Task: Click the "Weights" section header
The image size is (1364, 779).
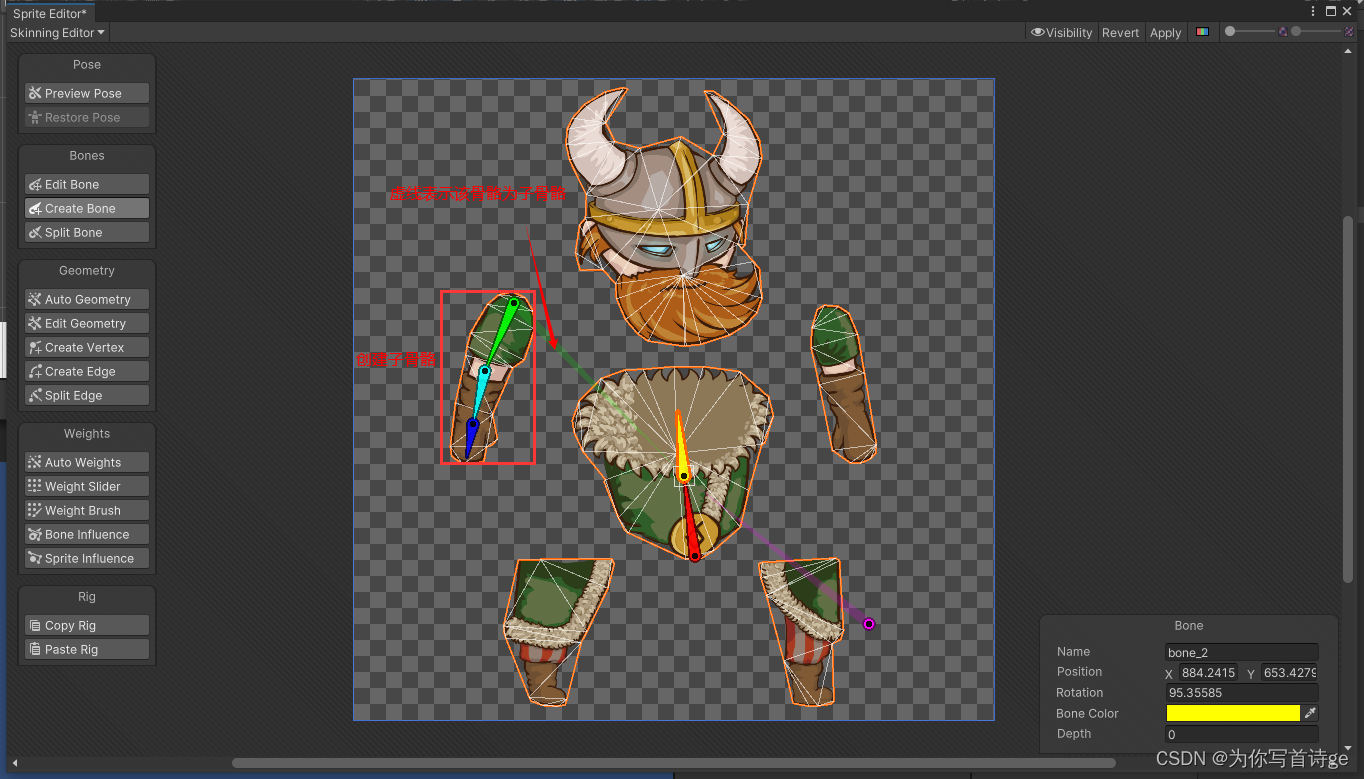Action: click(87, 433)
